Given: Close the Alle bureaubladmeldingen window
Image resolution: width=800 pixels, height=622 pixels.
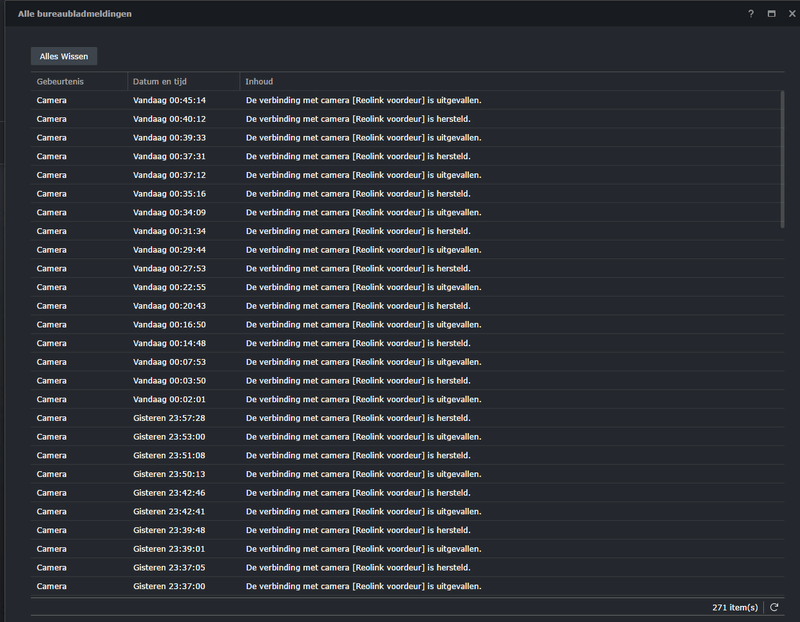Looking at the screenshot, I should click(790, 14).
